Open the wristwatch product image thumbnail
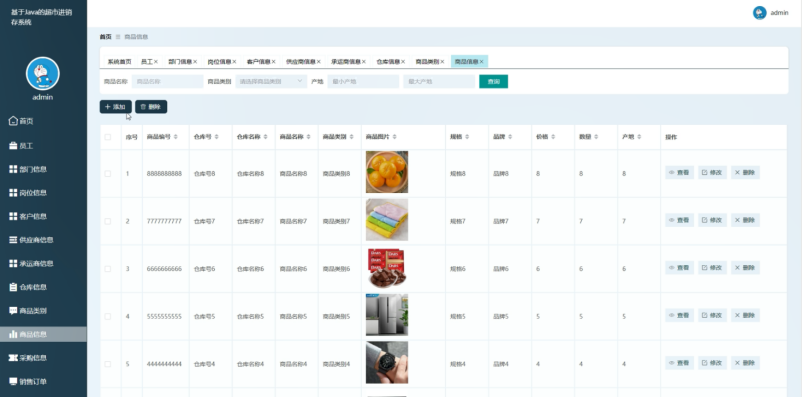This screenshot has width=802, height=397. (387, 362)
